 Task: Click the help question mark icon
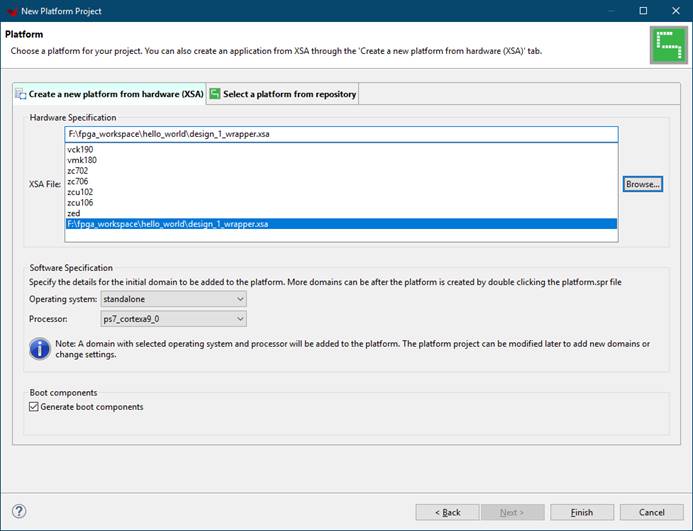(19, 511)
